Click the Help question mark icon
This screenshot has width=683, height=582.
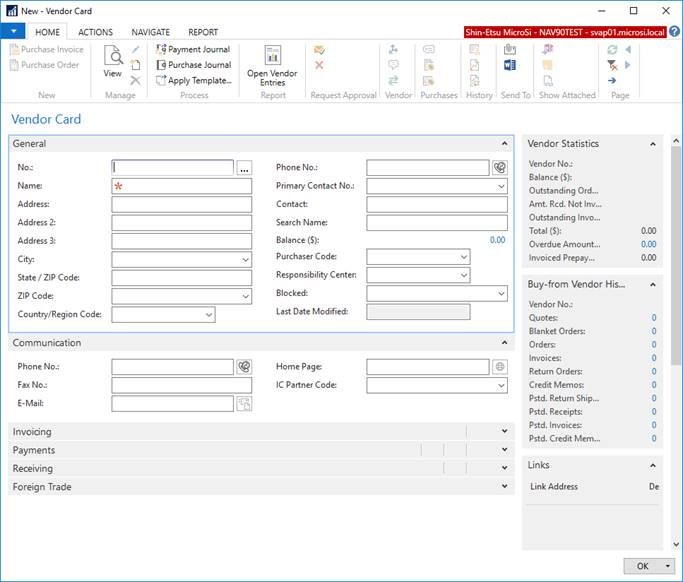674,32
